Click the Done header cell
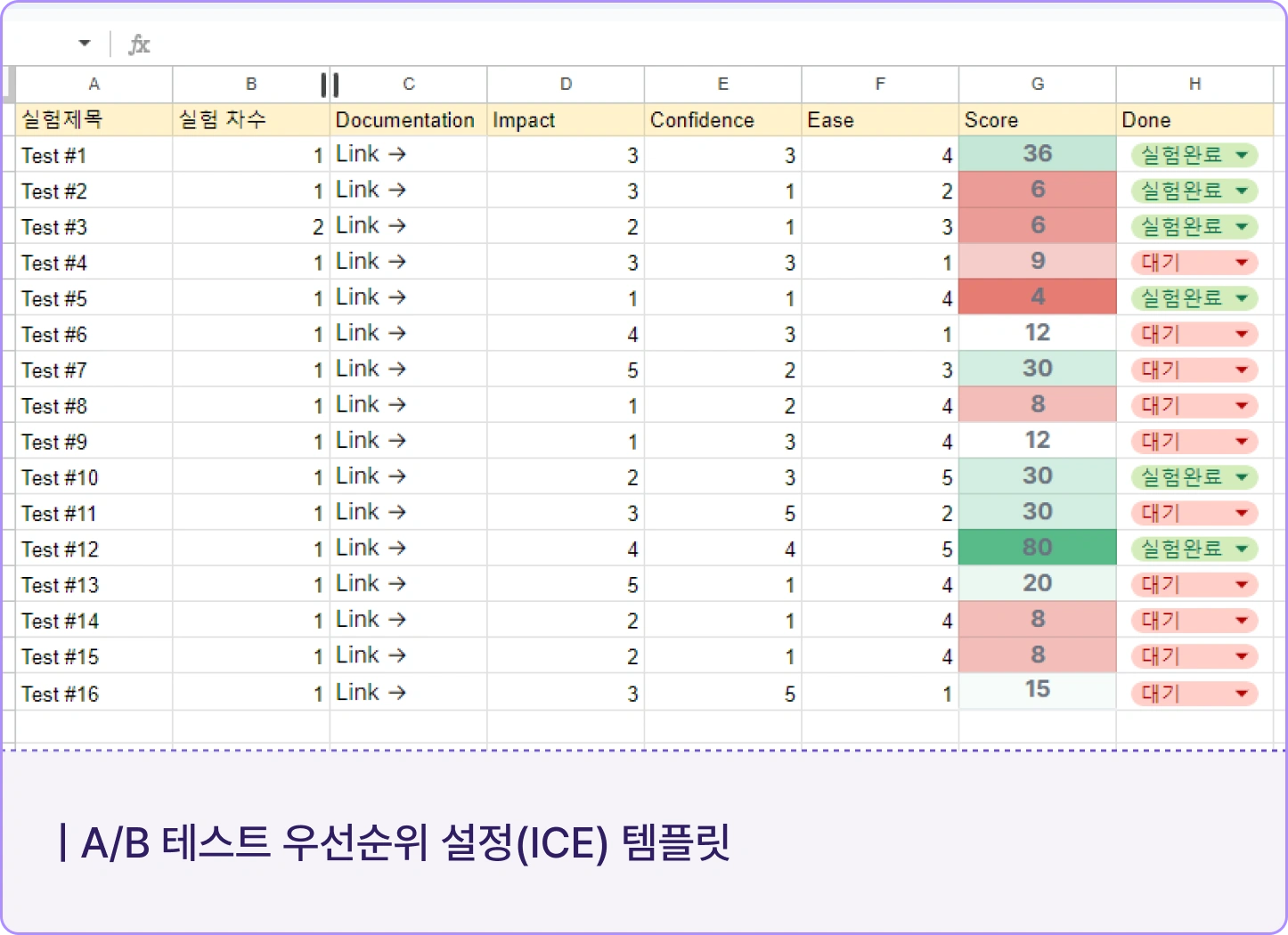The height and width of the screenshot is (935, 1288). click(1194, 120)
